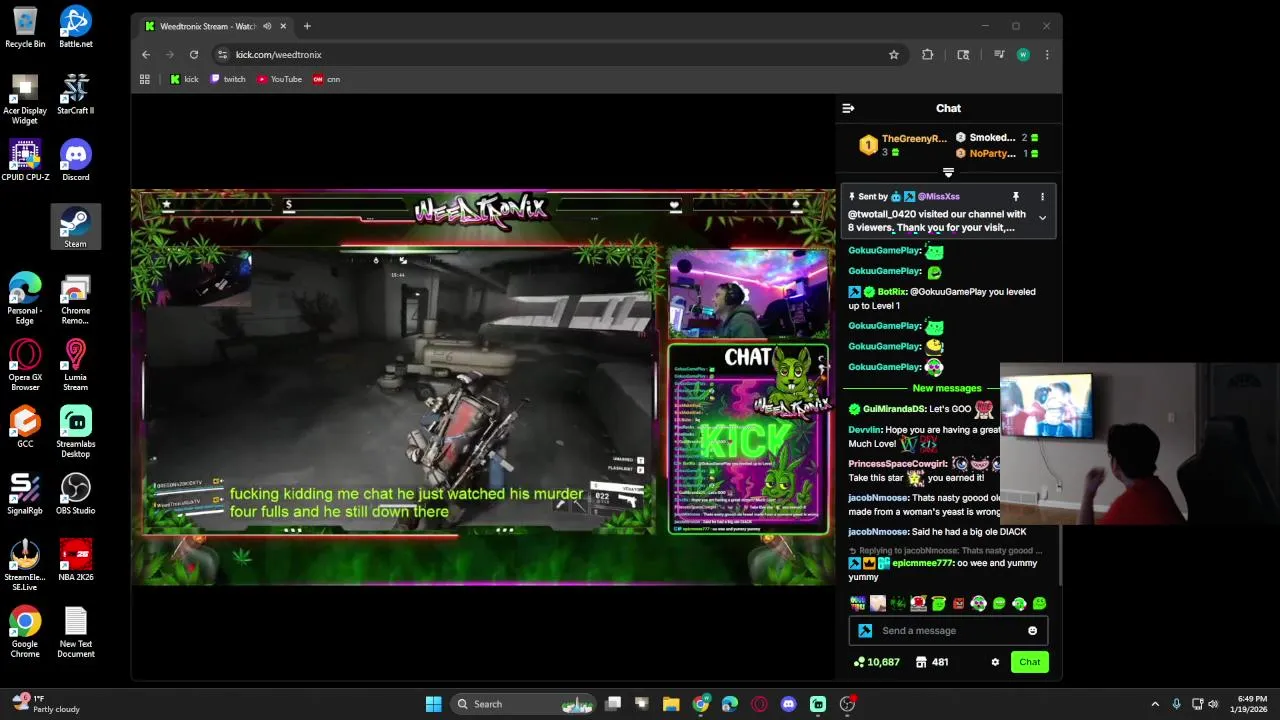
Task: Open the twitch bookmark
Action: 228,79
